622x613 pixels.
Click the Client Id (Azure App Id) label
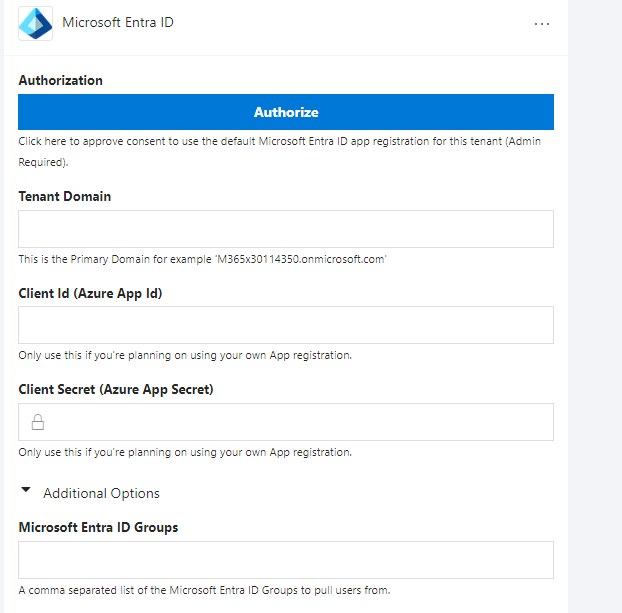point(90,293)
